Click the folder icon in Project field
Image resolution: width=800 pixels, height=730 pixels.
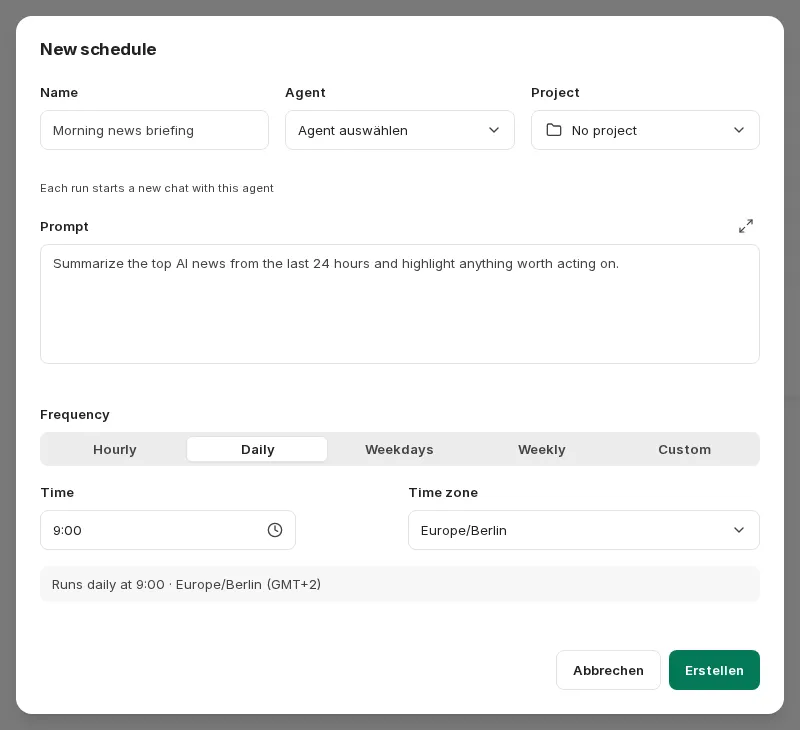[x=554, y=130]
